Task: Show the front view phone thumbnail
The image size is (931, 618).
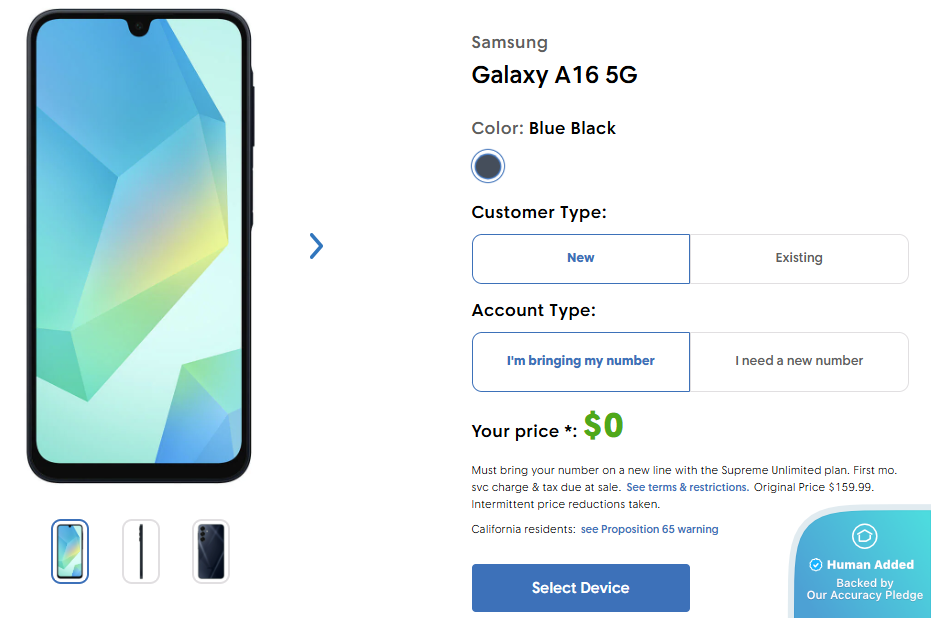Action: tap(70, 552)
